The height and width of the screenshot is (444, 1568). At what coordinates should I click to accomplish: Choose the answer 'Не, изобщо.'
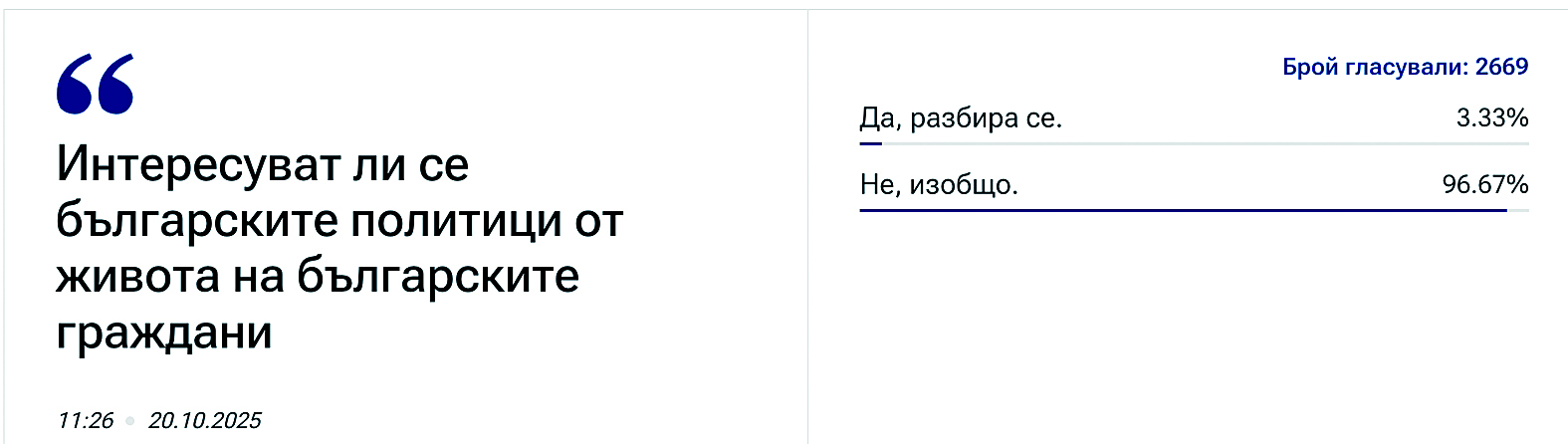click(x=939, y=185)
